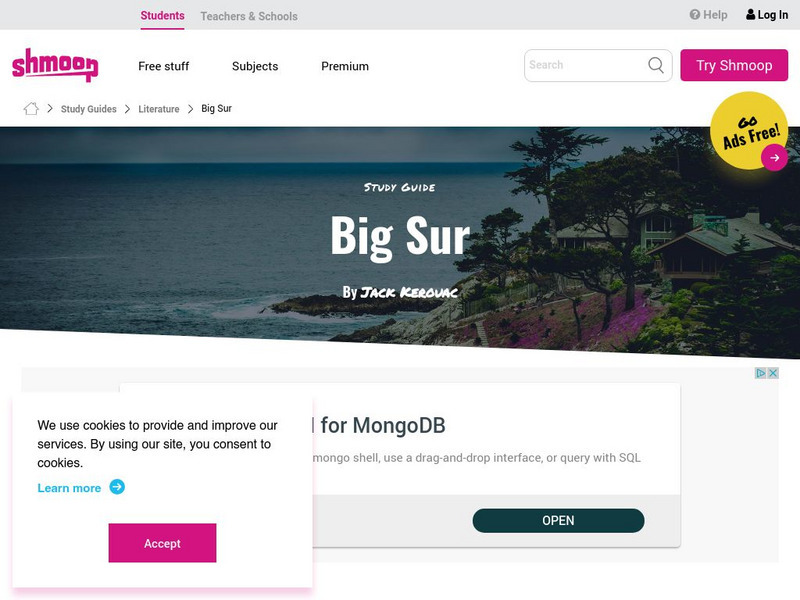Image resolution: width=800 pixels, height=600 pixels.
Task: Click the Help question mark icon
Action: pyautogui.click(x=694, y=14)
